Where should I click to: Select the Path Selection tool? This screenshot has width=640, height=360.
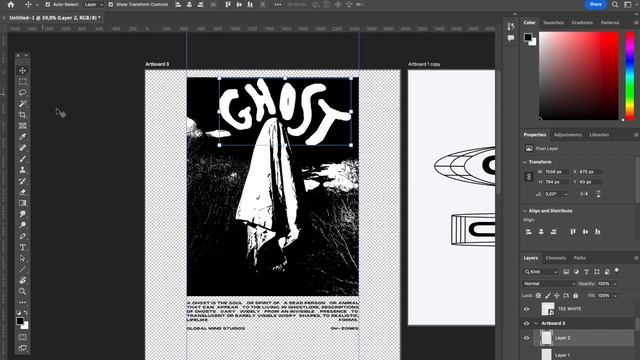click(x=22, y=258)
